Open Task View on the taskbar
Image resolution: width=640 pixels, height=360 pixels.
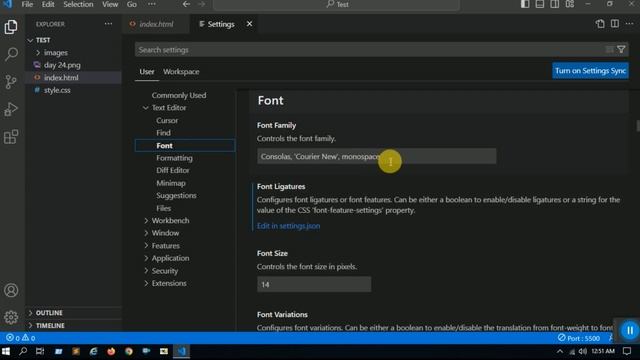(x=40, y=351)
